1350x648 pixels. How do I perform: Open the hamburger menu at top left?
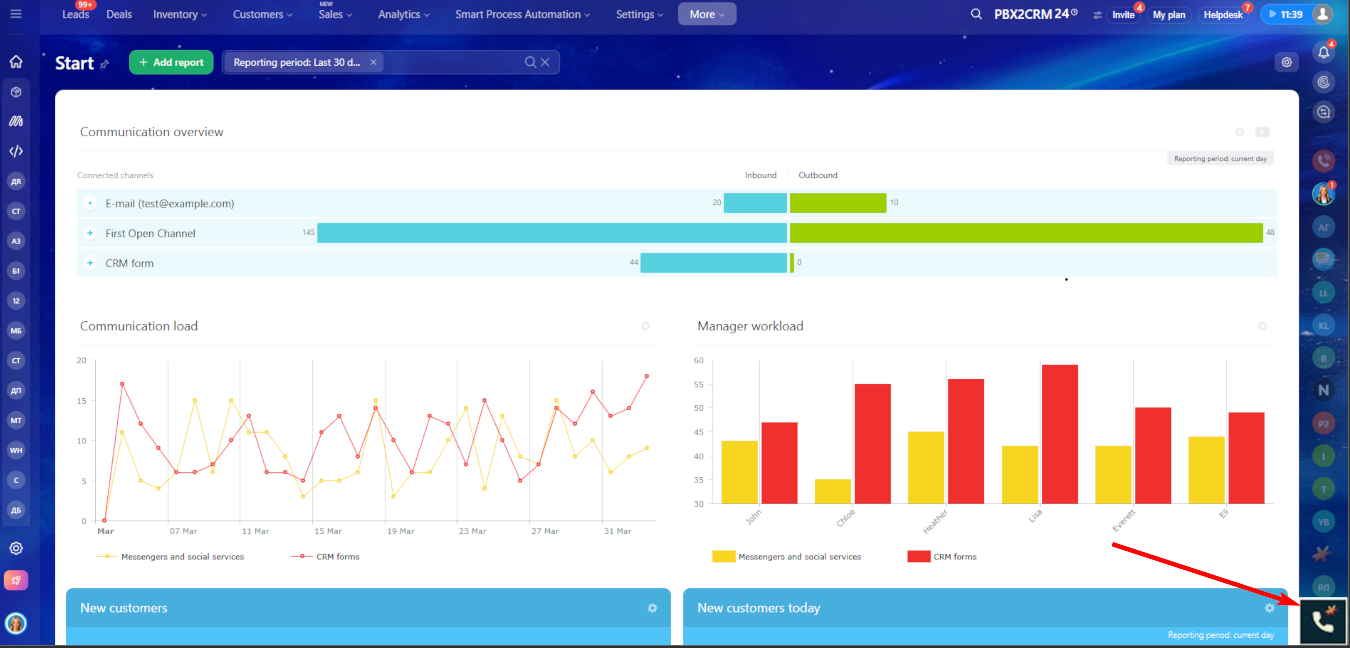[17, 14]
